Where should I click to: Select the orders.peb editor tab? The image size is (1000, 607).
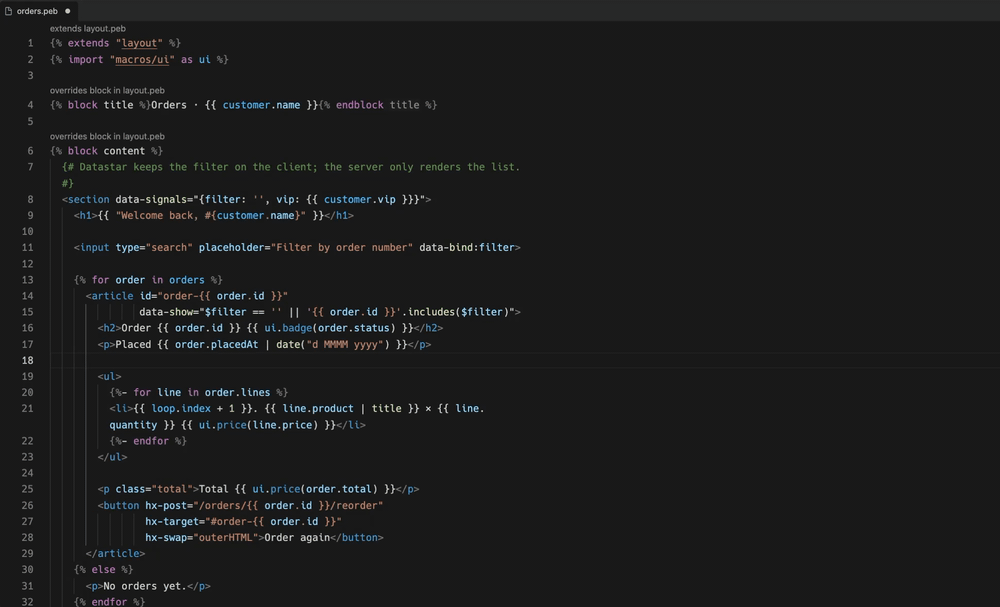point(38,11)
